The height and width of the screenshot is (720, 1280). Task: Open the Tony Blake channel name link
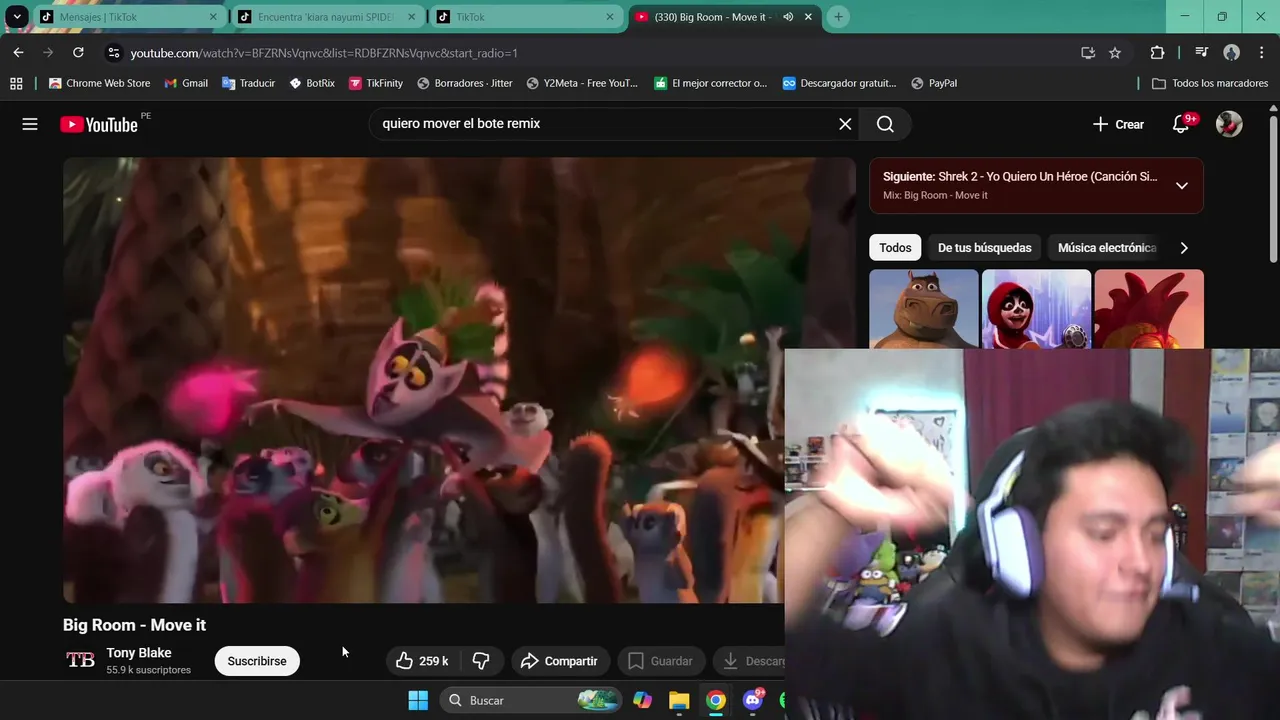(139, 653)
